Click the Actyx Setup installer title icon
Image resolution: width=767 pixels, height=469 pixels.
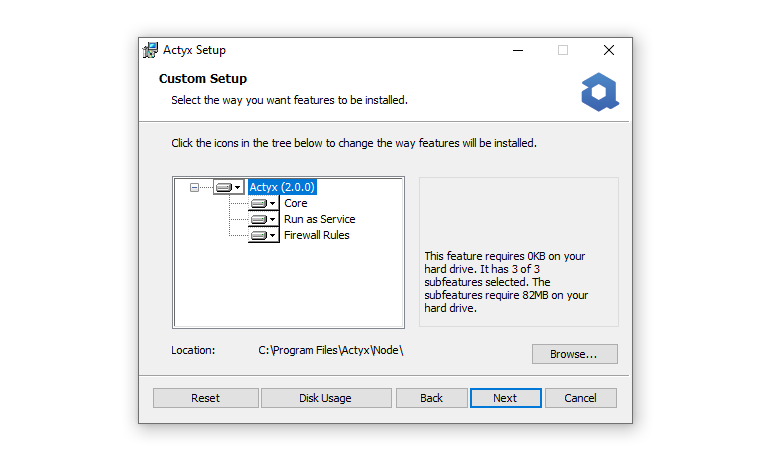tap(150, 50)
